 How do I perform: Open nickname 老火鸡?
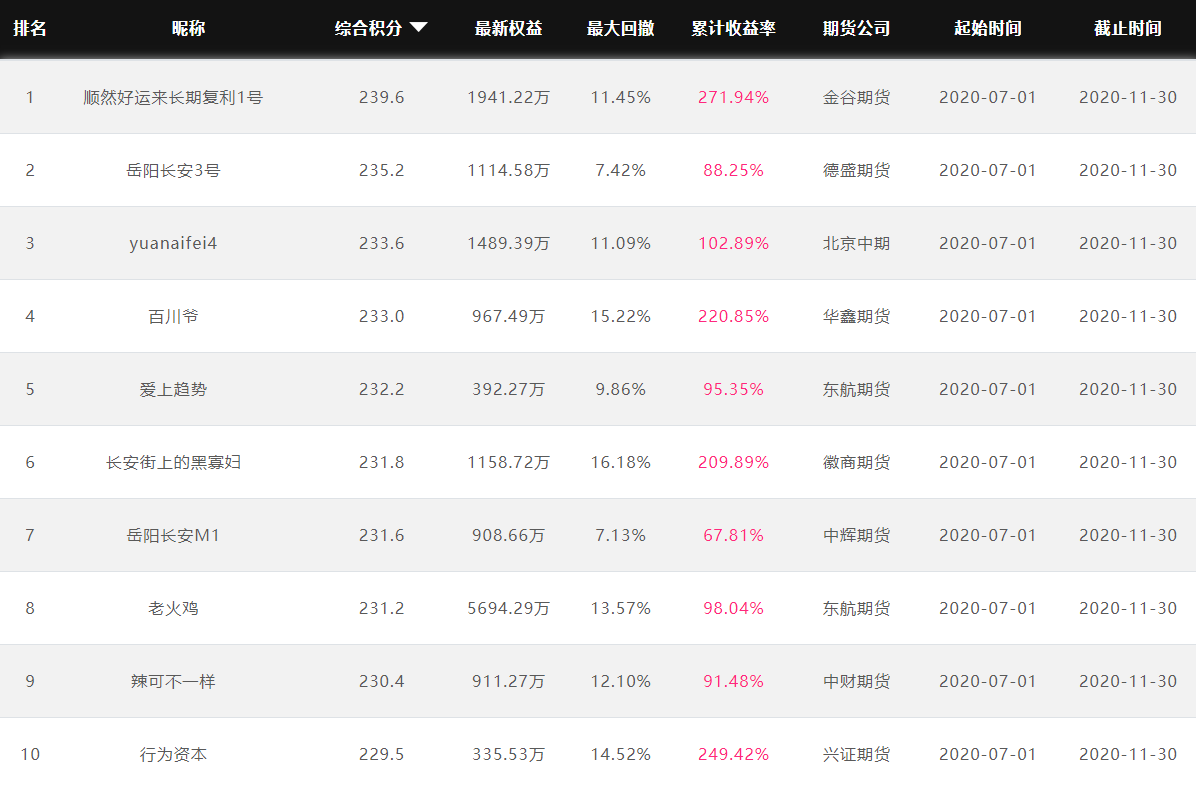point(173,608)
